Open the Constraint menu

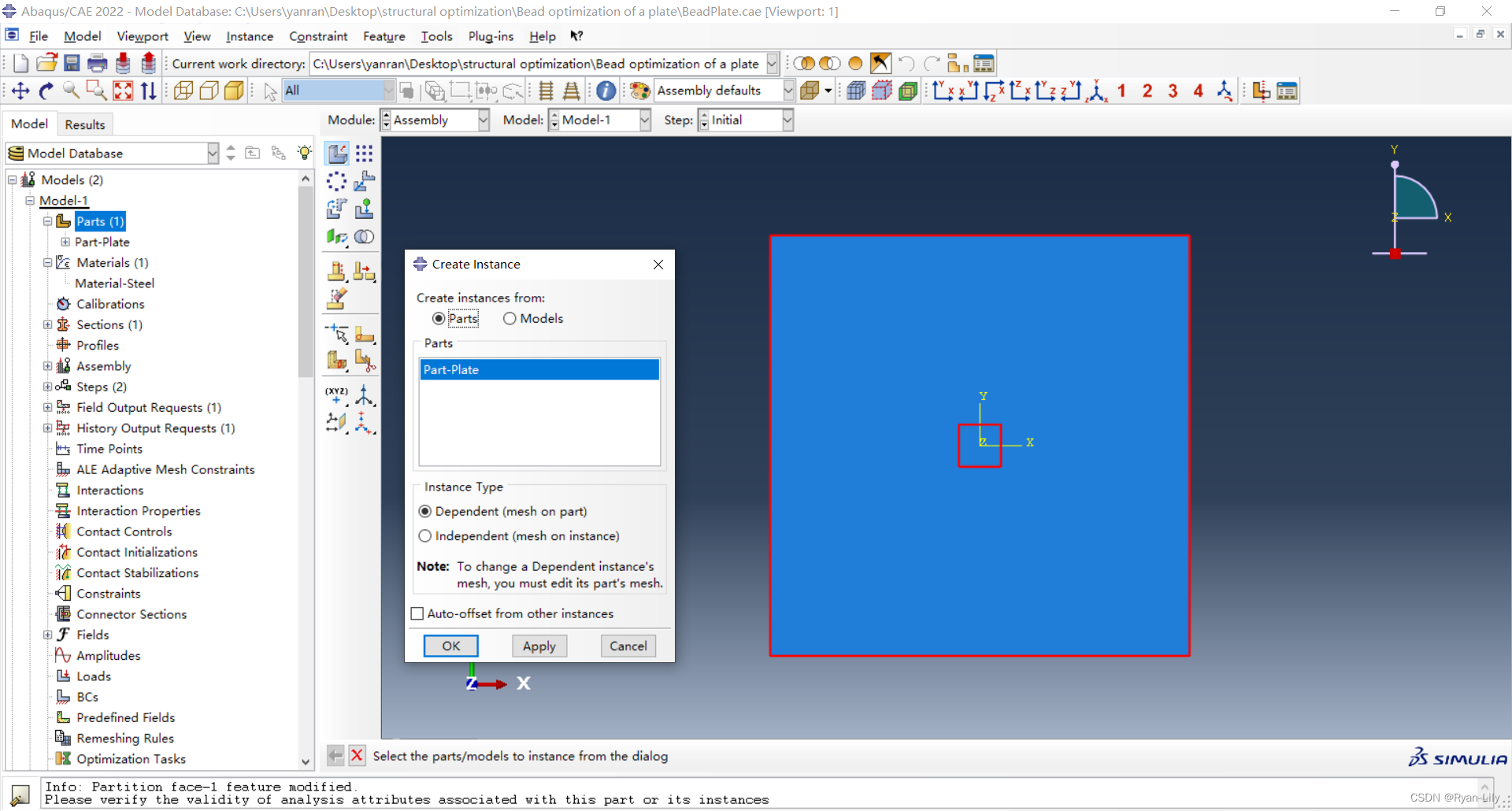point(318,36)
